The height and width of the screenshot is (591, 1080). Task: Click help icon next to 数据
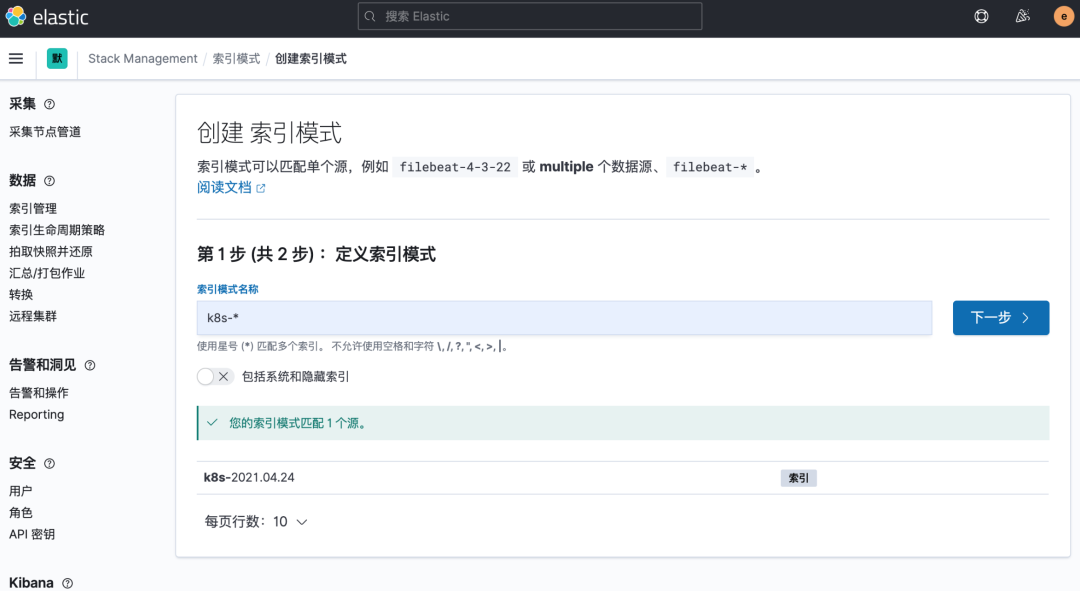pyautogui.click(x=50, y=180)
